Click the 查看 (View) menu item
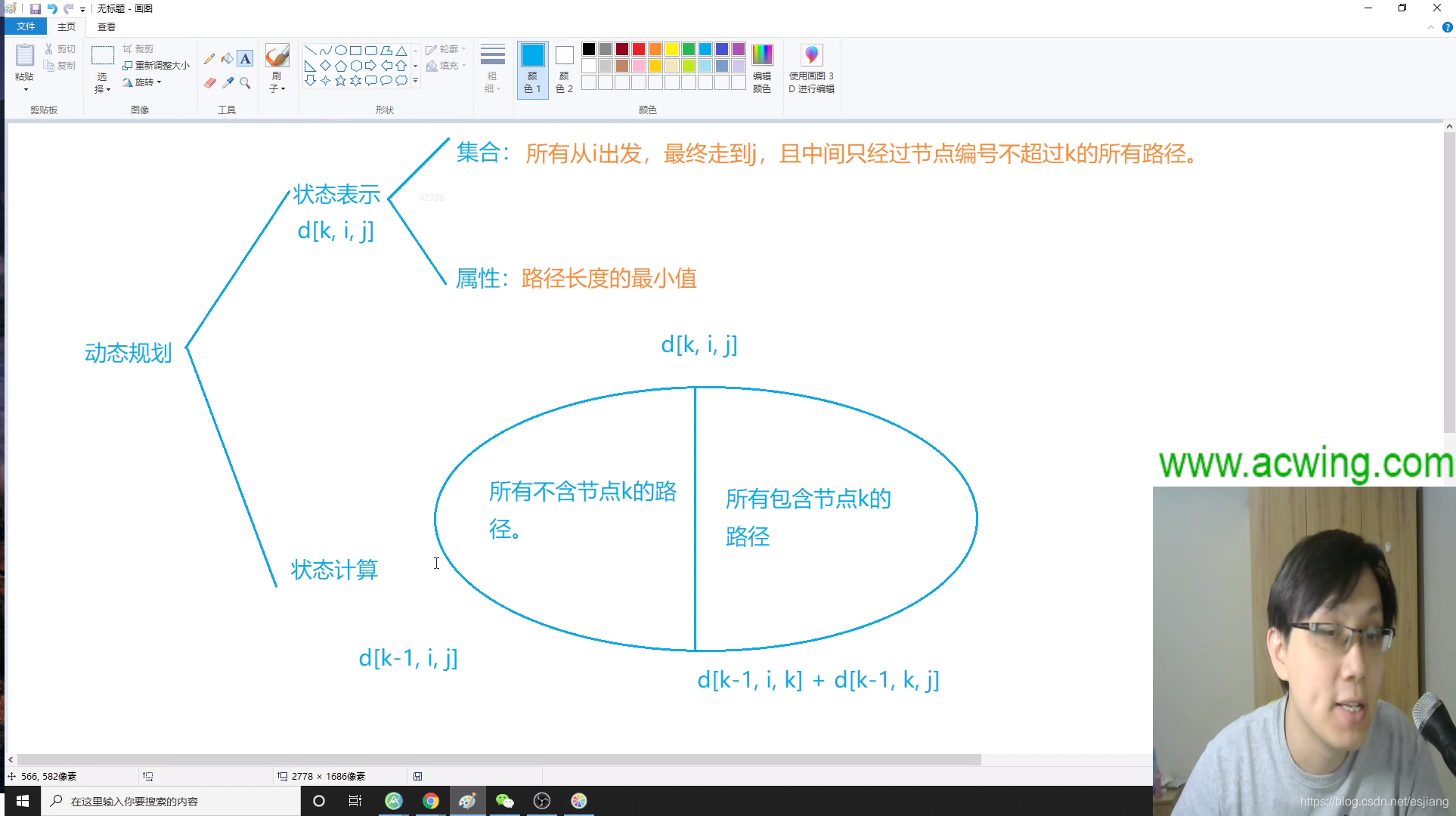The width and height of the screenshot is (1456, 816). [x=108, y=26]
